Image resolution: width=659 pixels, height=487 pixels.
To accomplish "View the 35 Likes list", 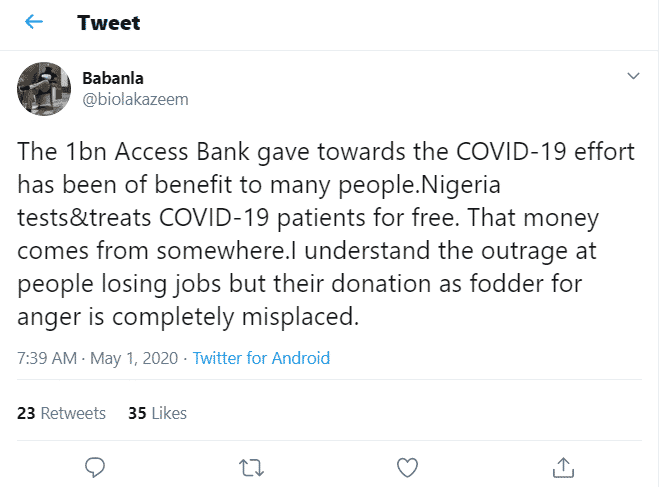I will click(157, 413).
